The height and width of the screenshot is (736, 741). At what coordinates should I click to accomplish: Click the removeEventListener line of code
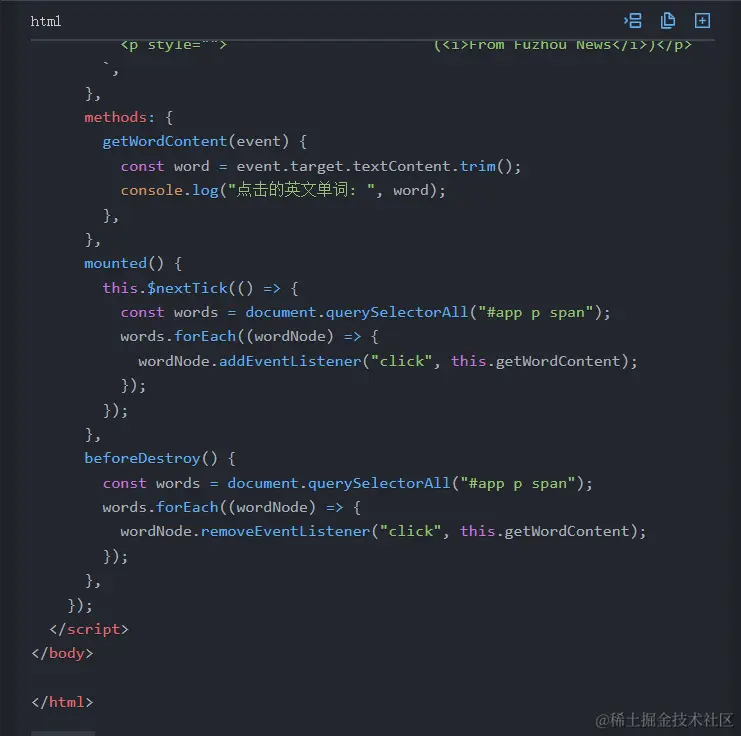click(383, 531)
